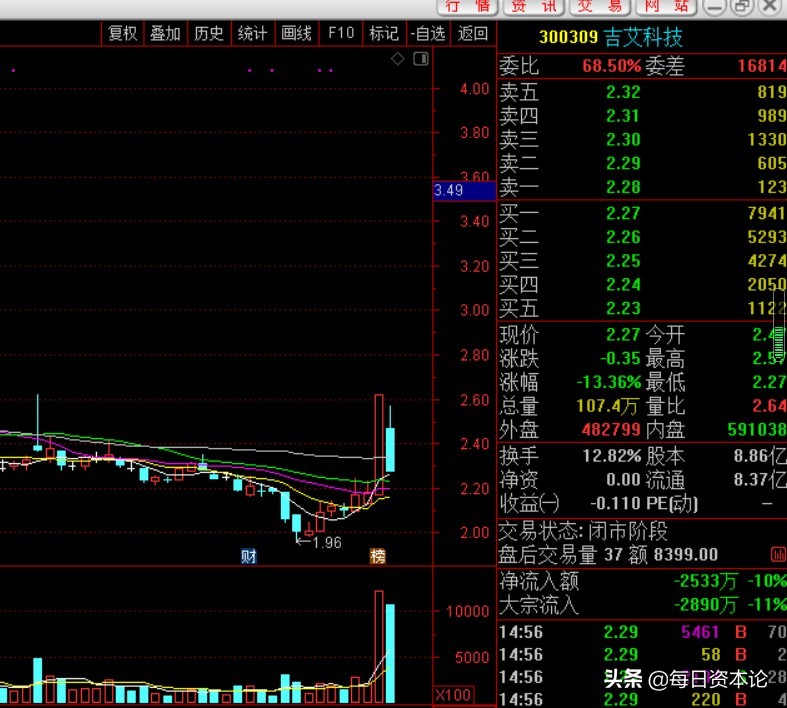Click the 返回 back button

(x=473, y=34)
